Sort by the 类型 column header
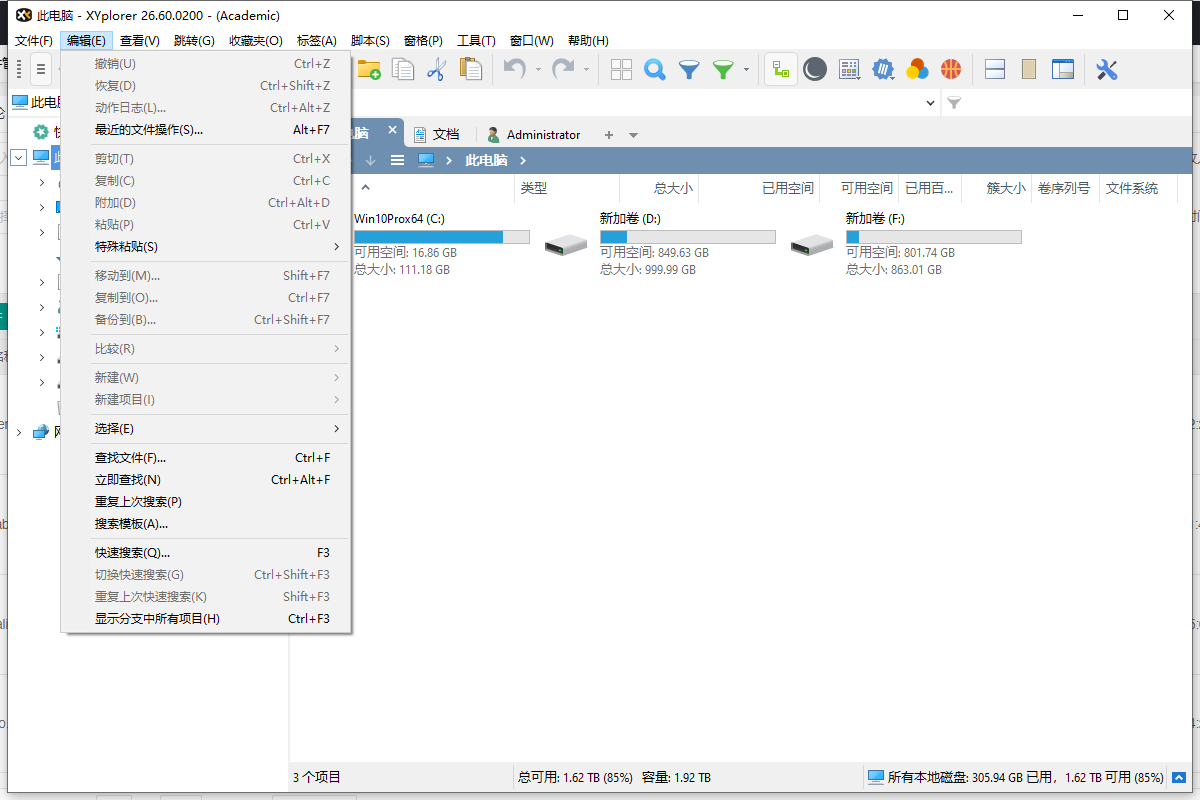1200x800 pixels. click(567, 188)
